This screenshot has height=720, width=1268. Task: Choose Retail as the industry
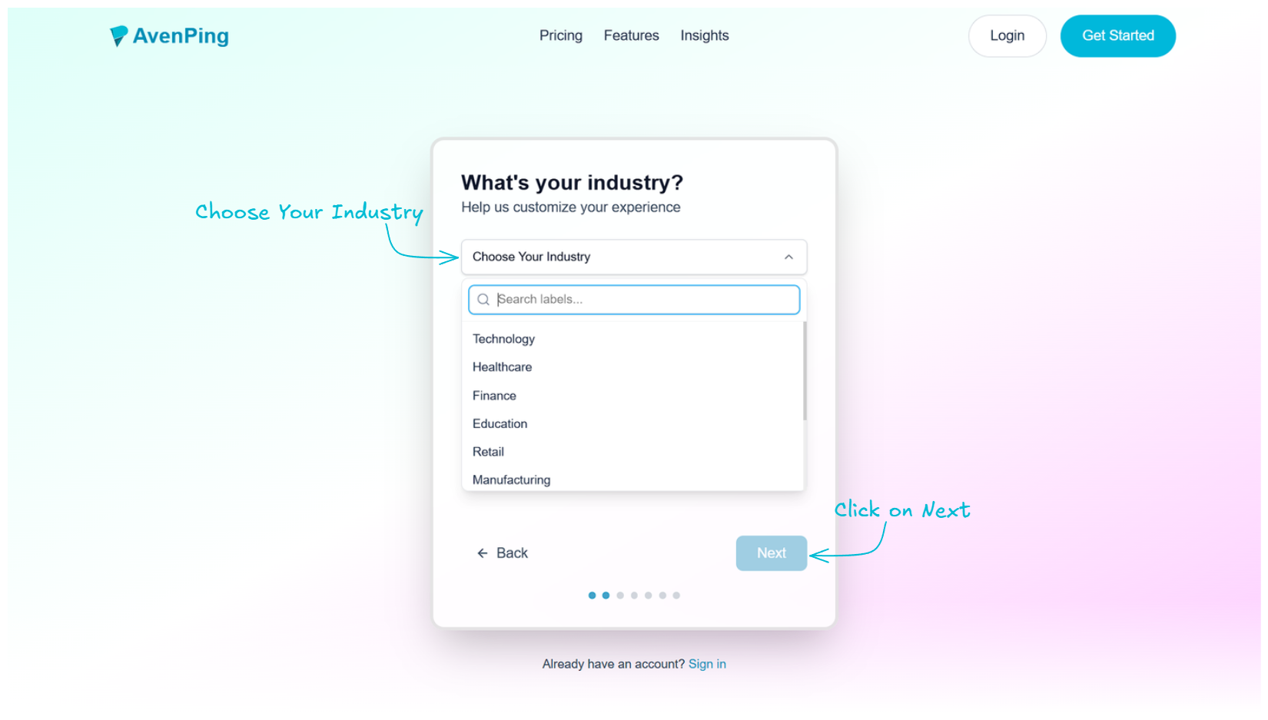(x=488, y=451)
